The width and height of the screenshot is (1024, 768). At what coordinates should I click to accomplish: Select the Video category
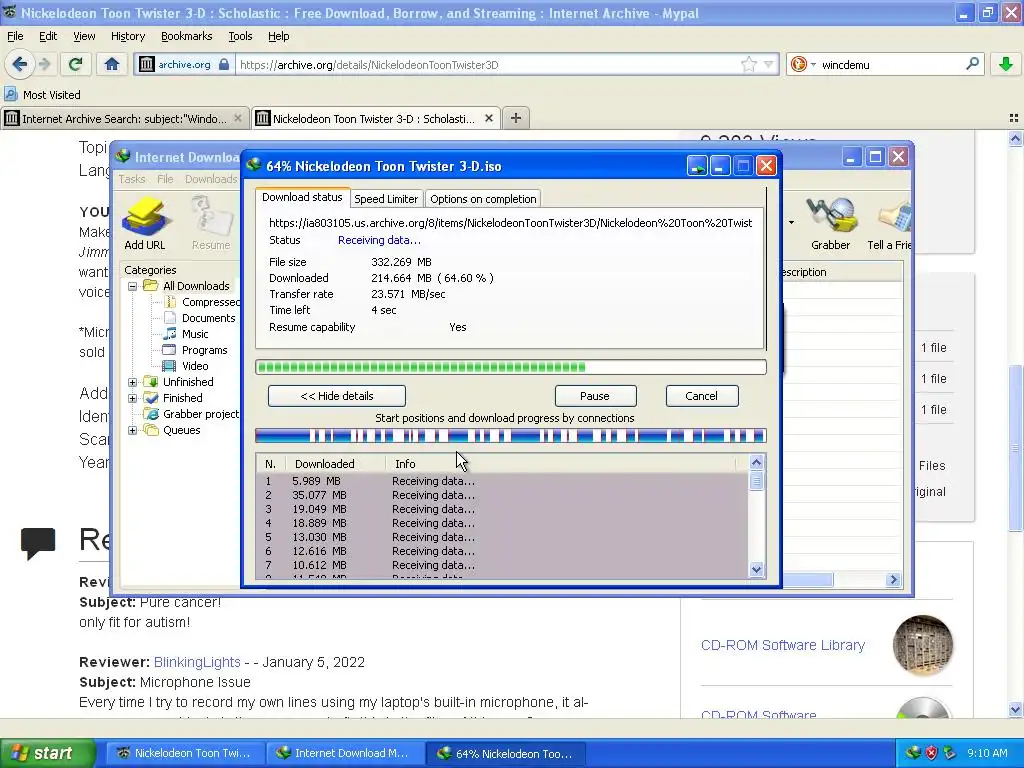186,366
